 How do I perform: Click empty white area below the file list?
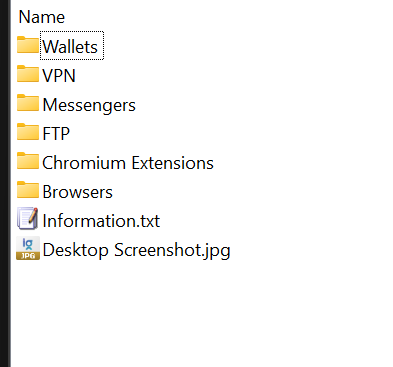coord(200,313)
